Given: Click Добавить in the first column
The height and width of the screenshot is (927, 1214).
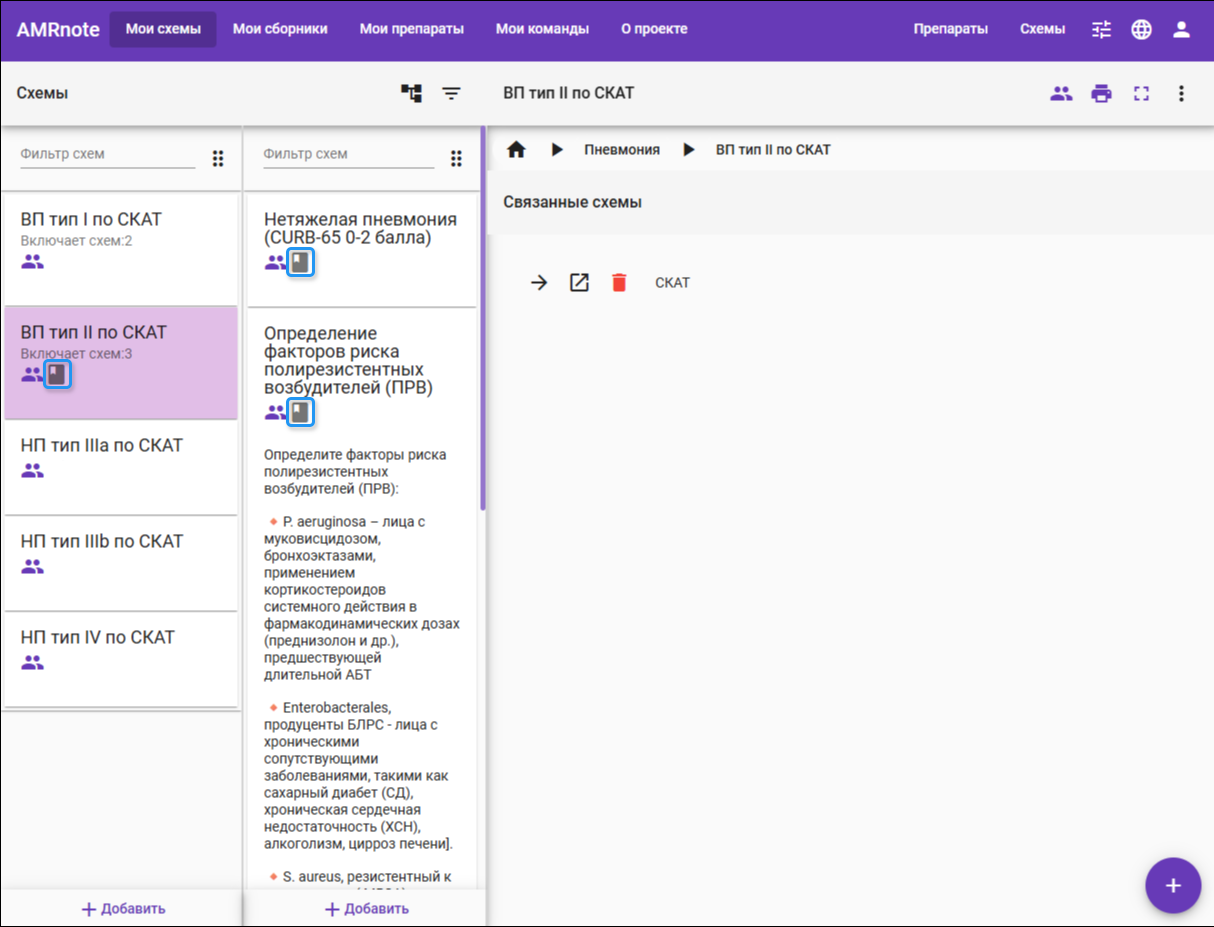Looking at the screenshot, I should 122,909.
